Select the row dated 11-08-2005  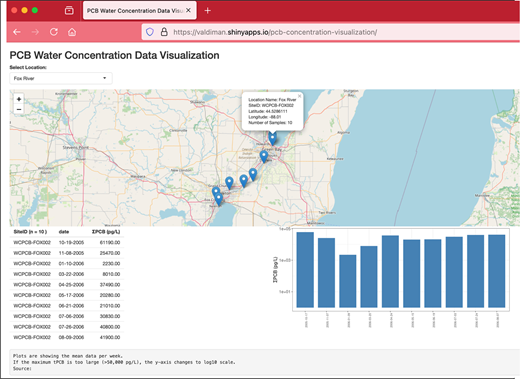(67, 253)
